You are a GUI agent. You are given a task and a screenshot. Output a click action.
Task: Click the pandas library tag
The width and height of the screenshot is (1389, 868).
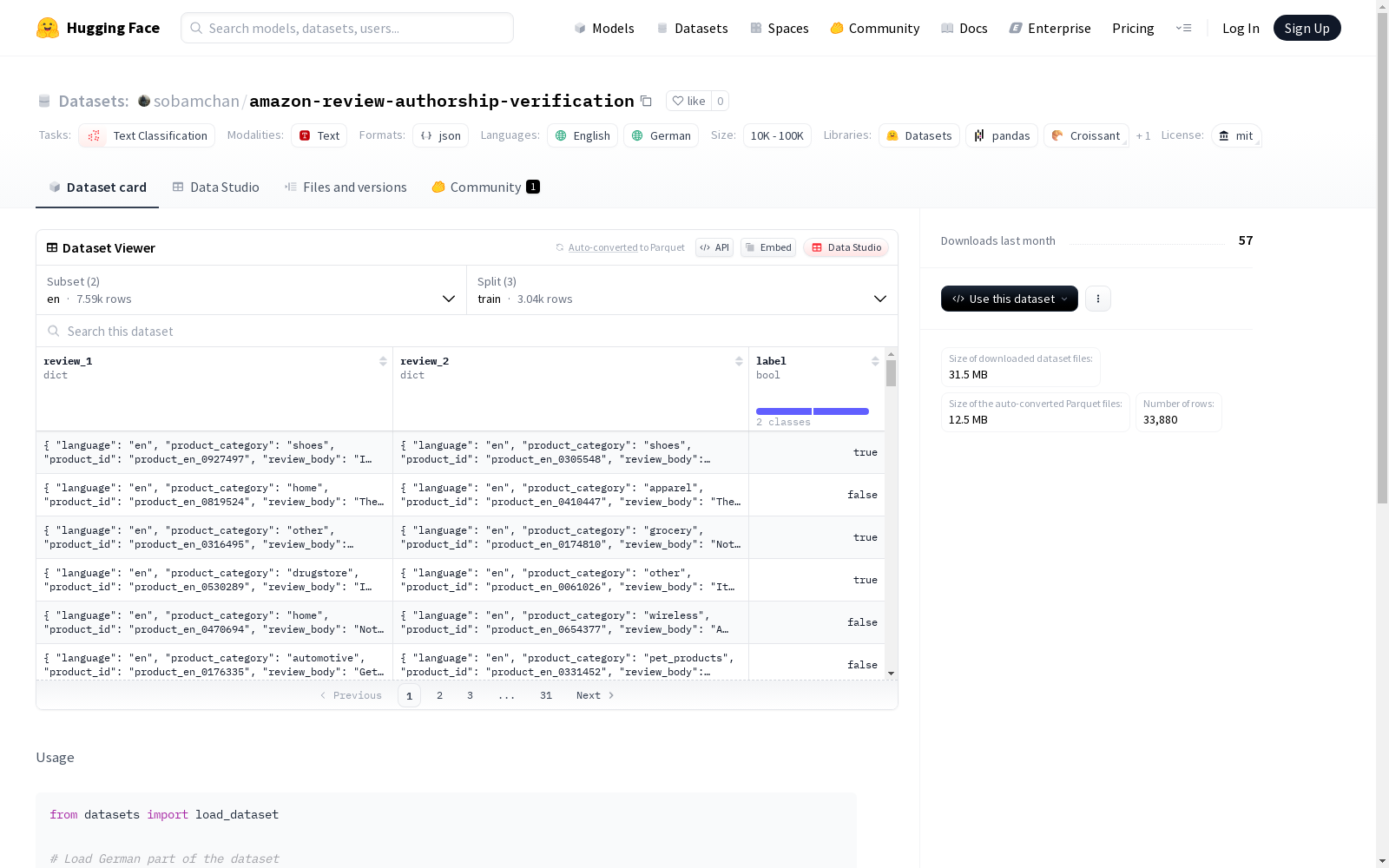click(x=1002, y=135)
